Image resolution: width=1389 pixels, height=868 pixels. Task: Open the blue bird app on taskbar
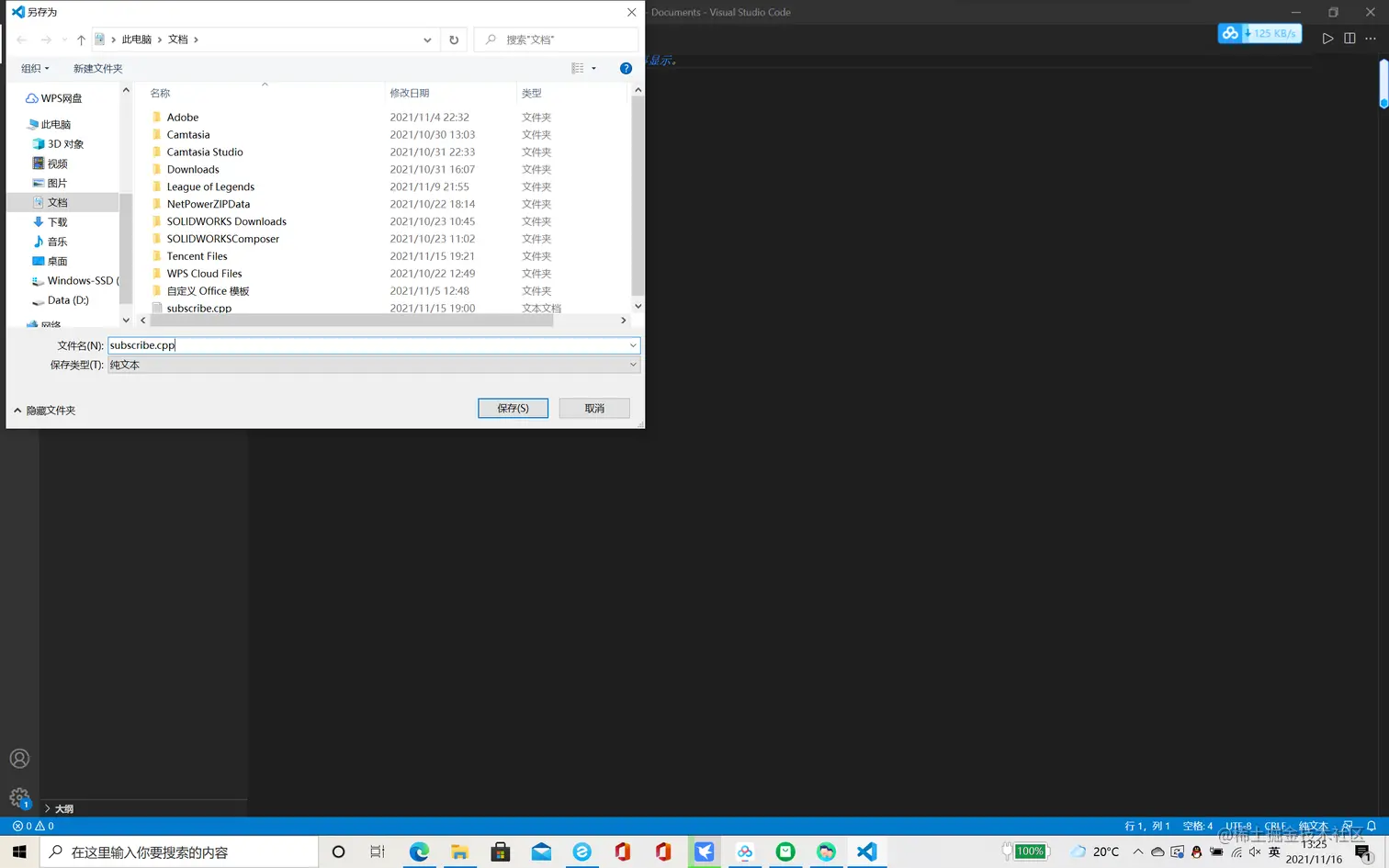pos(705,852)
